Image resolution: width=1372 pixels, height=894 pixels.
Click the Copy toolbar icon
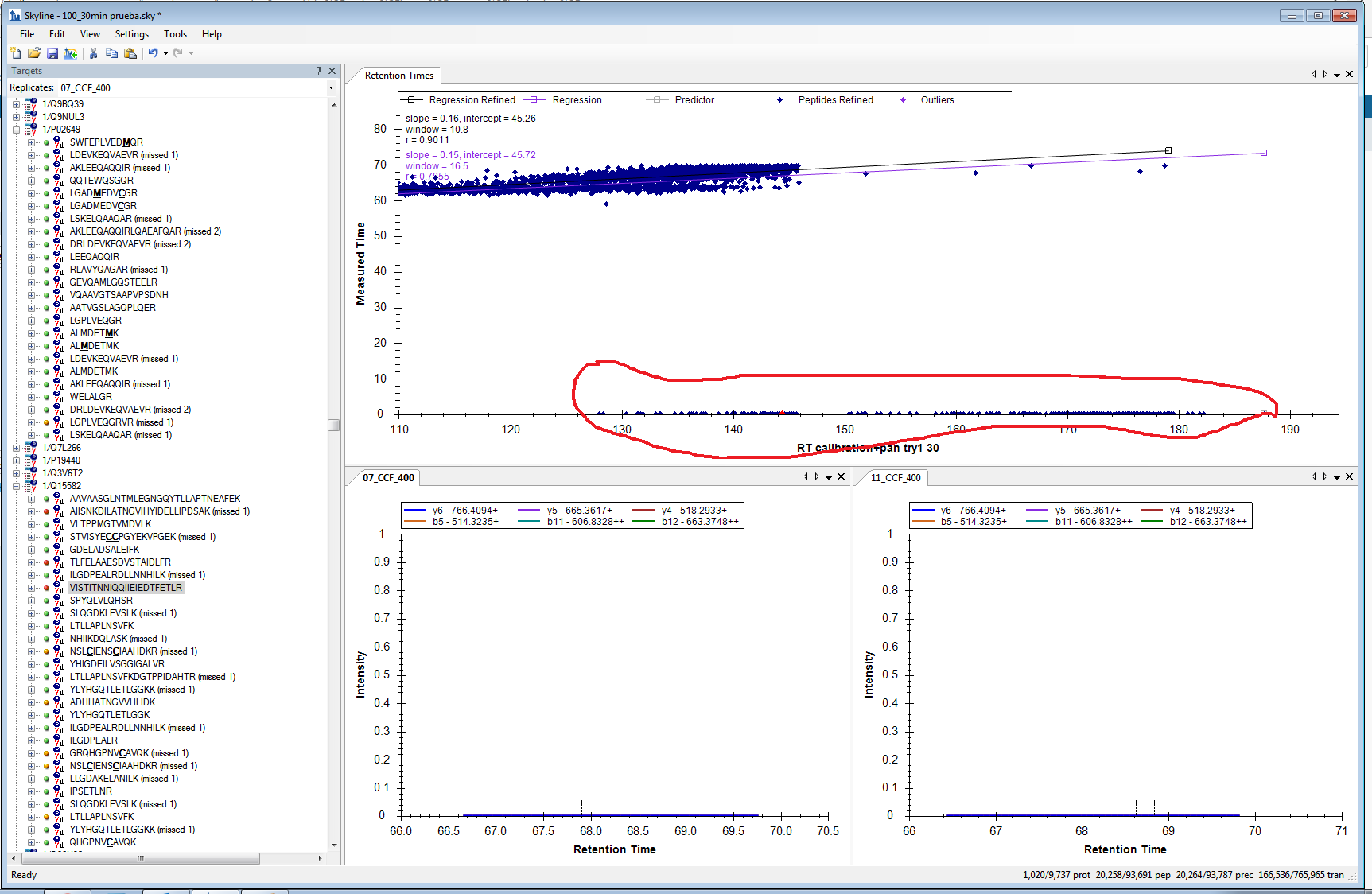pos(111,53)
